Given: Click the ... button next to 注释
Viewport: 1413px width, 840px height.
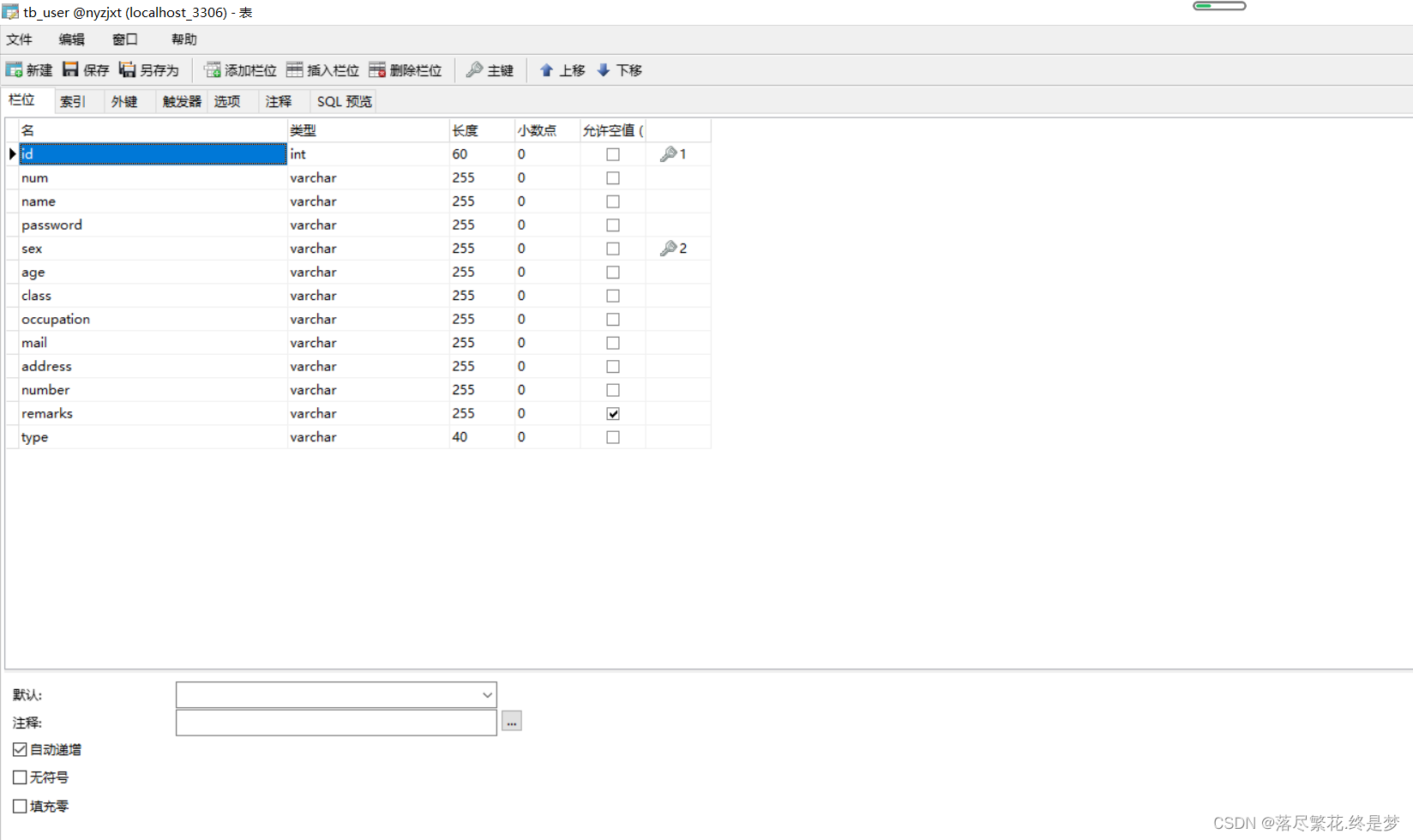Looking at the screenshot, I should point(511,721).
